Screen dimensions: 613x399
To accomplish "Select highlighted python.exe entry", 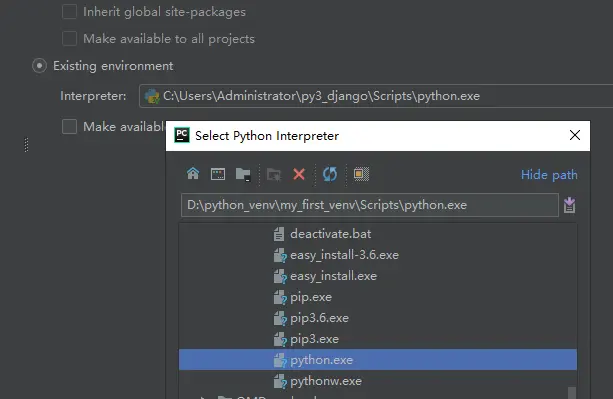I will click(378, 360).
